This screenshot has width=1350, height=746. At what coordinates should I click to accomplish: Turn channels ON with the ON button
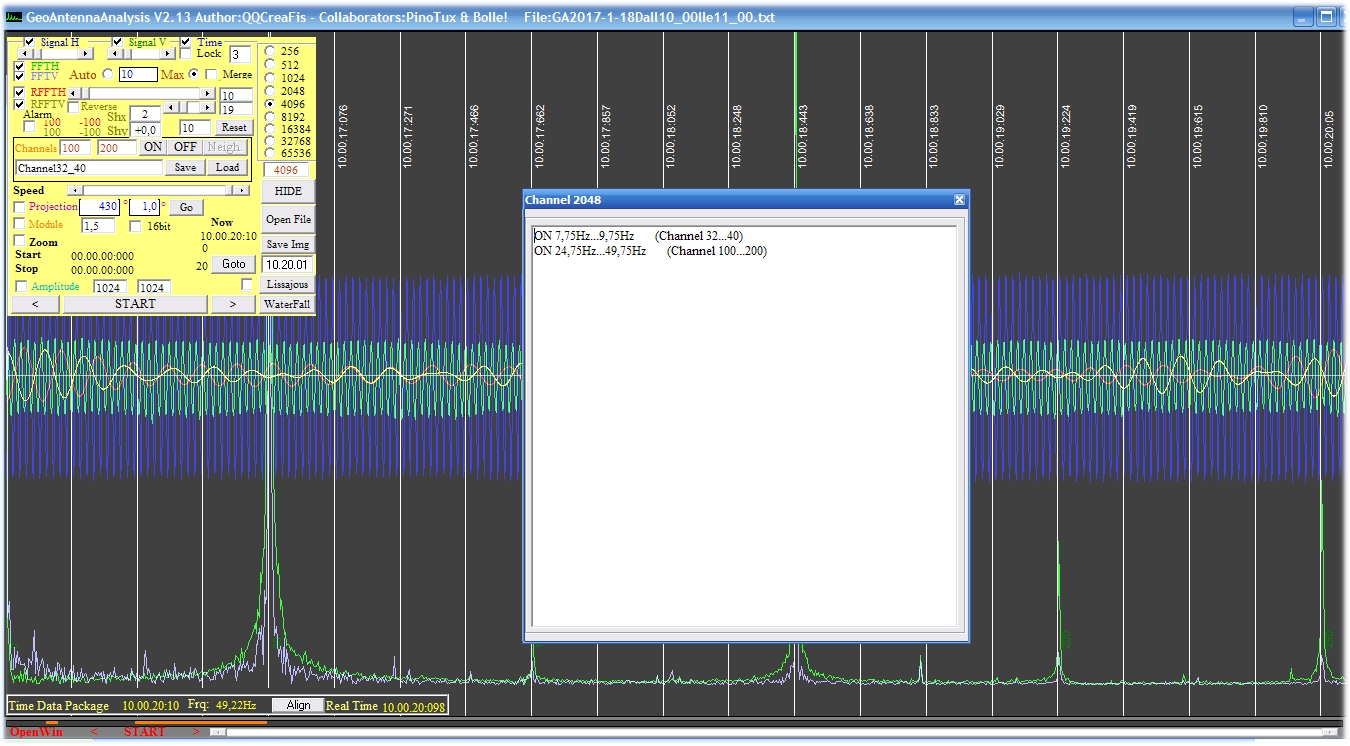[x=153, y=147]
